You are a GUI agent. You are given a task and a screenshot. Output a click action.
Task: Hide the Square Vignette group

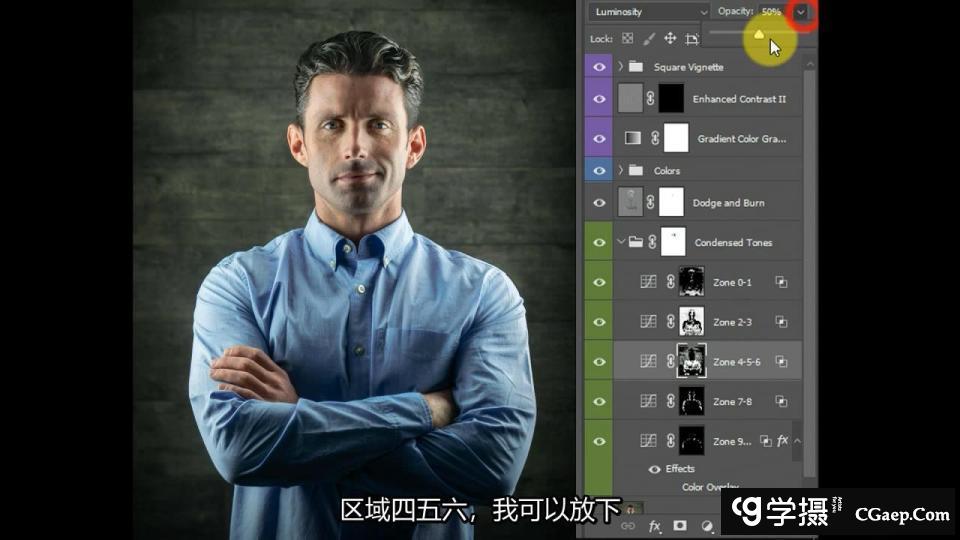(599, 67)
